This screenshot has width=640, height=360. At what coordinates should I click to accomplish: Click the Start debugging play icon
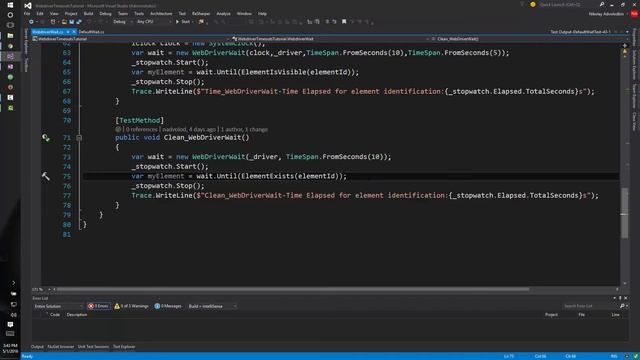(177, 22)
